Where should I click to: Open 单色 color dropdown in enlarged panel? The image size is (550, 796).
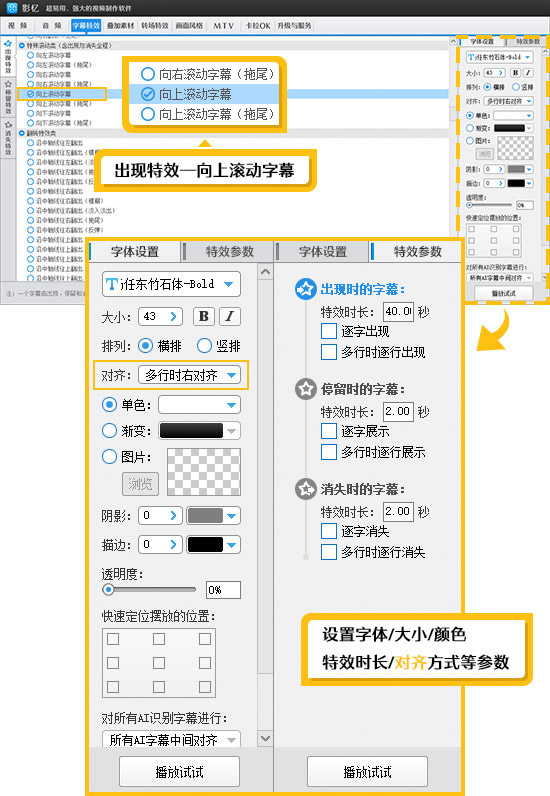[x=200, y=405]
